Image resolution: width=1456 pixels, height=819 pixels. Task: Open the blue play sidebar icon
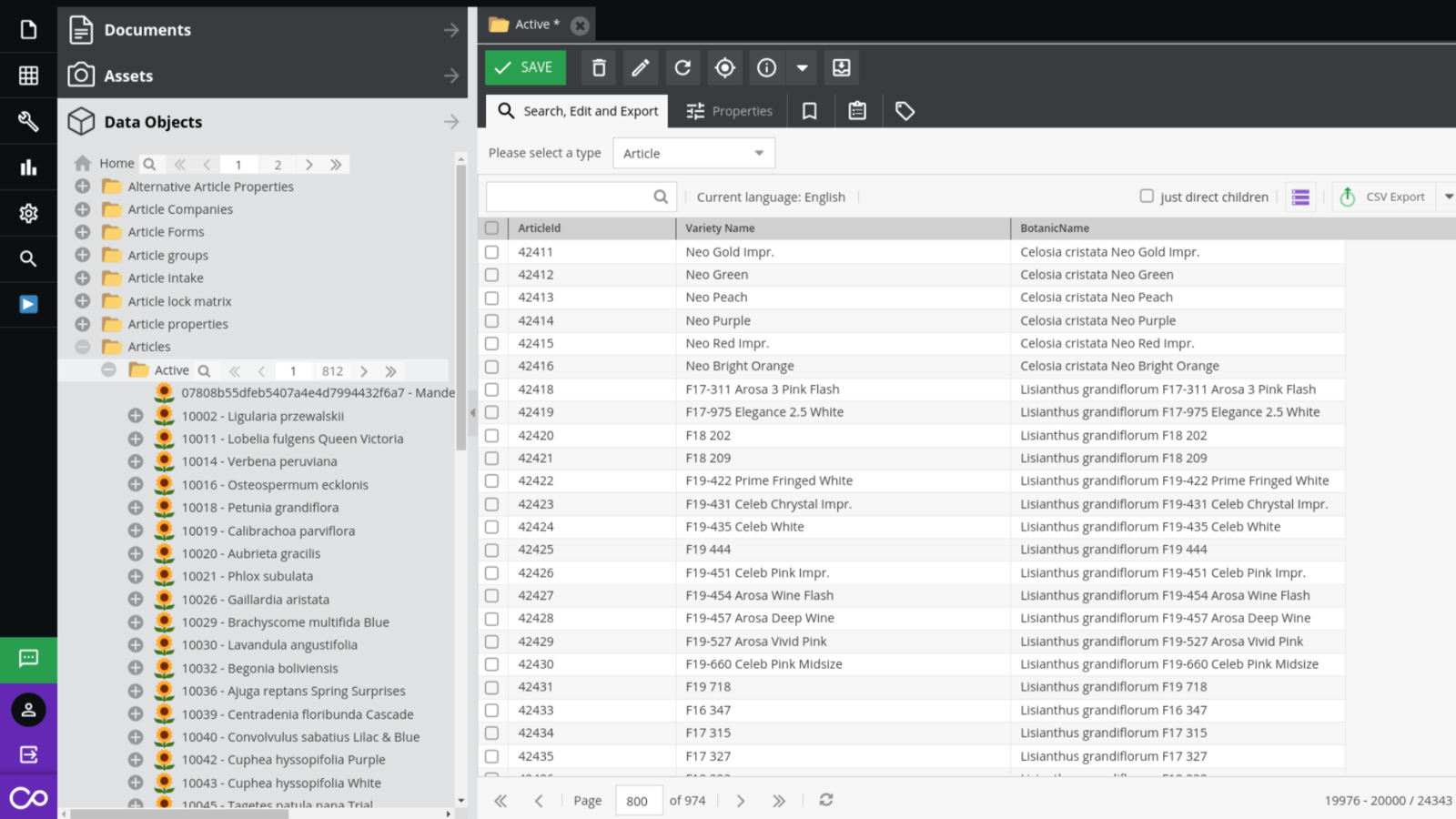point(28,304)
